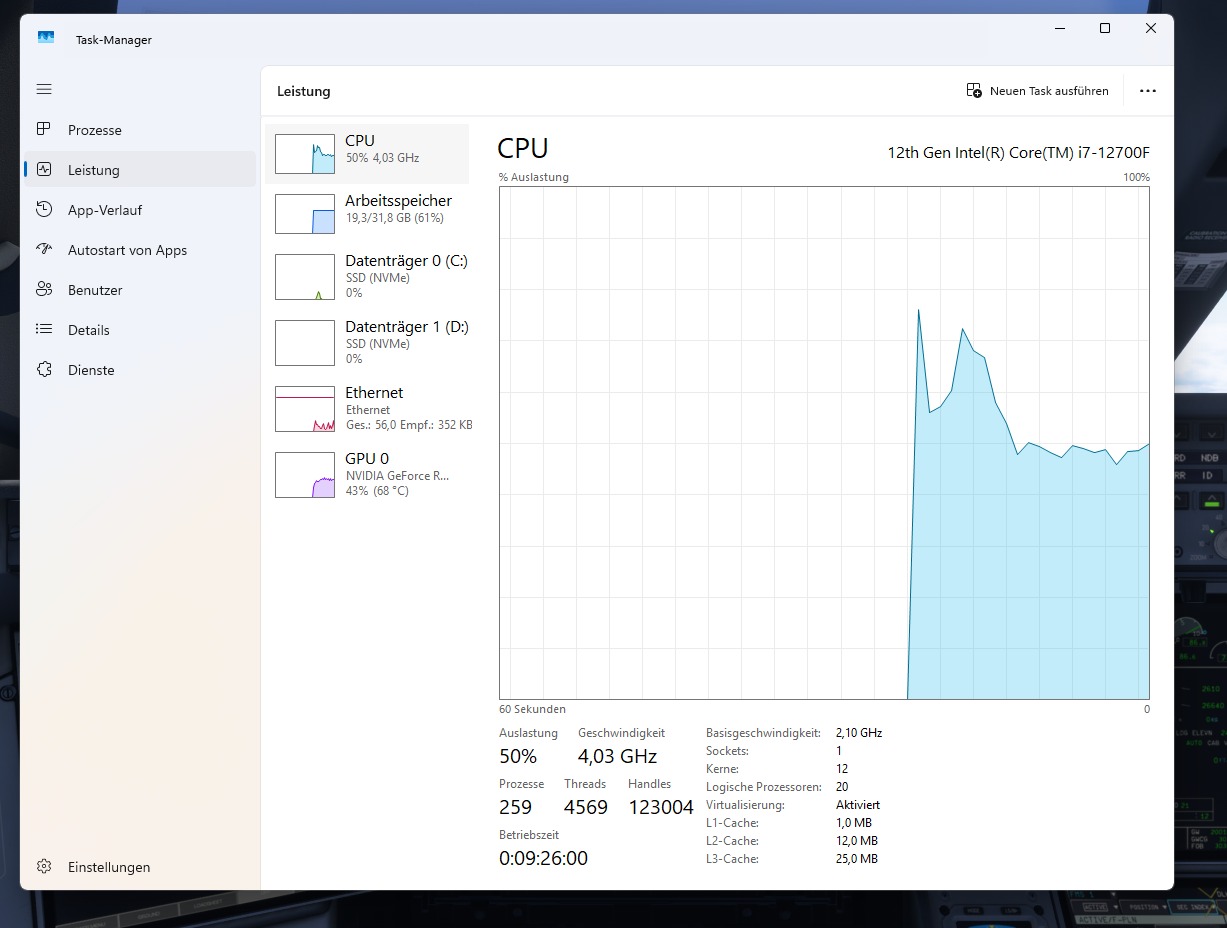
Task: Click the Handles count 123004
Action: click(661, 807)
